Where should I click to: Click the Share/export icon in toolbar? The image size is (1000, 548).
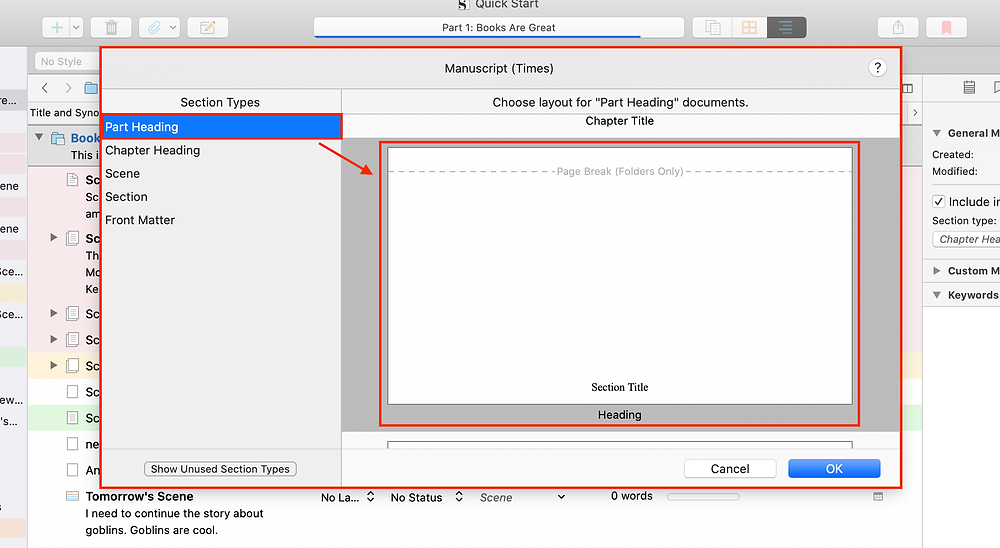pyautogui.click(x=898, y=27)
